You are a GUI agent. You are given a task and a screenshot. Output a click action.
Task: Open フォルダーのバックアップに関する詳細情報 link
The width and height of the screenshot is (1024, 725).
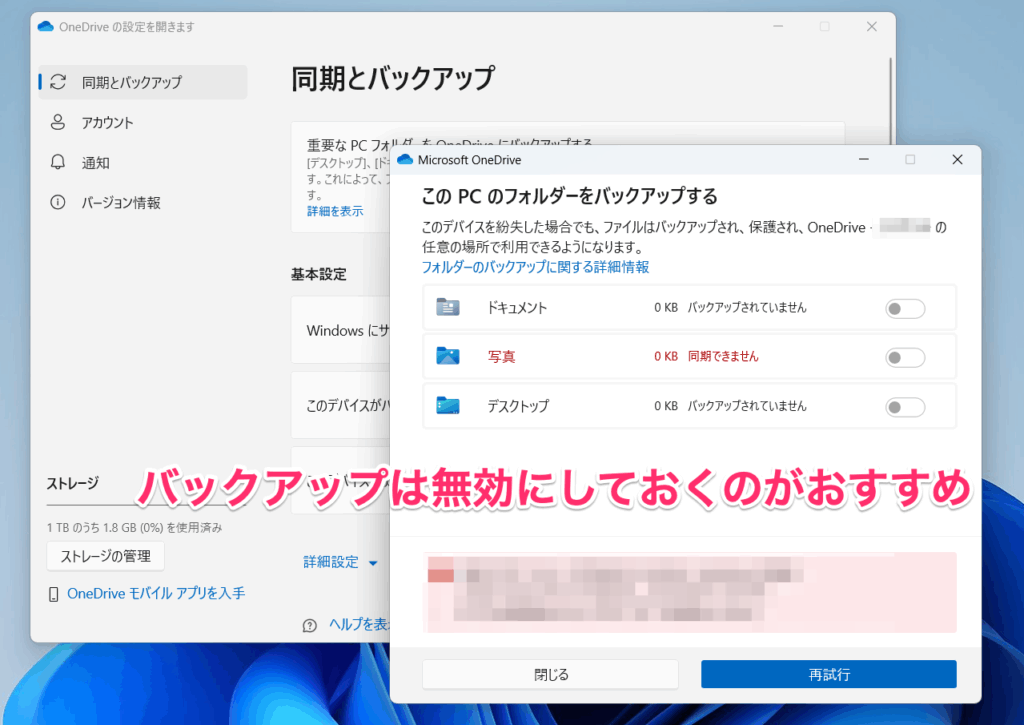tap(536, 266)
